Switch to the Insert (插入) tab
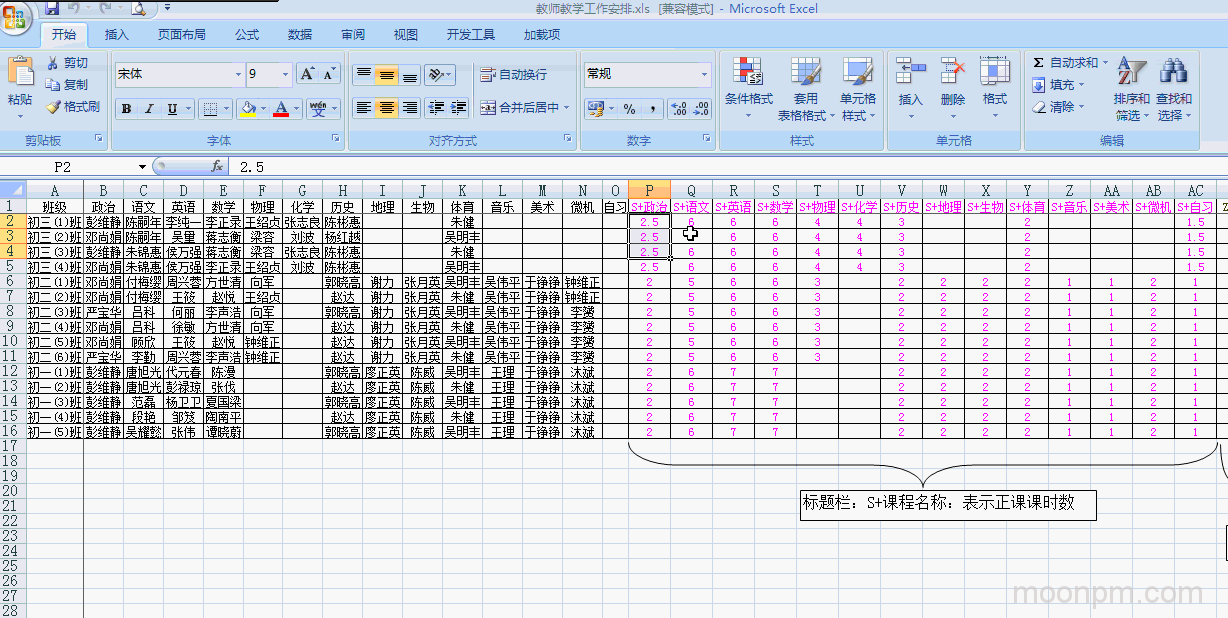This screenshot has width=1228, height=618. [117, 35]
